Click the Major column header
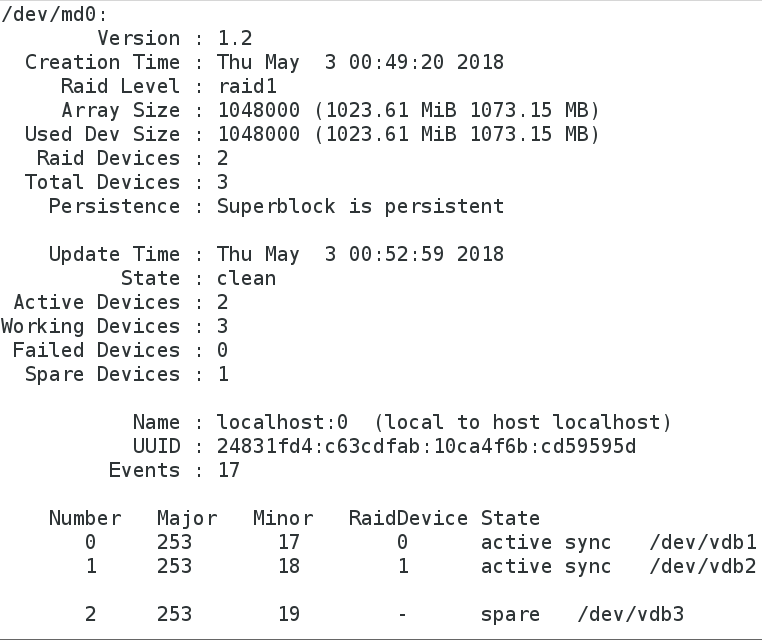The image size is (762, 640). 187,519
